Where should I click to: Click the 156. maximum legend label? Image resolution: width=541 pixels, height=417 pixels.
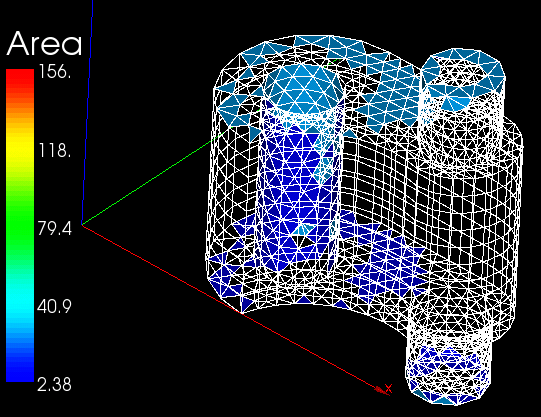tap(55, 71)
